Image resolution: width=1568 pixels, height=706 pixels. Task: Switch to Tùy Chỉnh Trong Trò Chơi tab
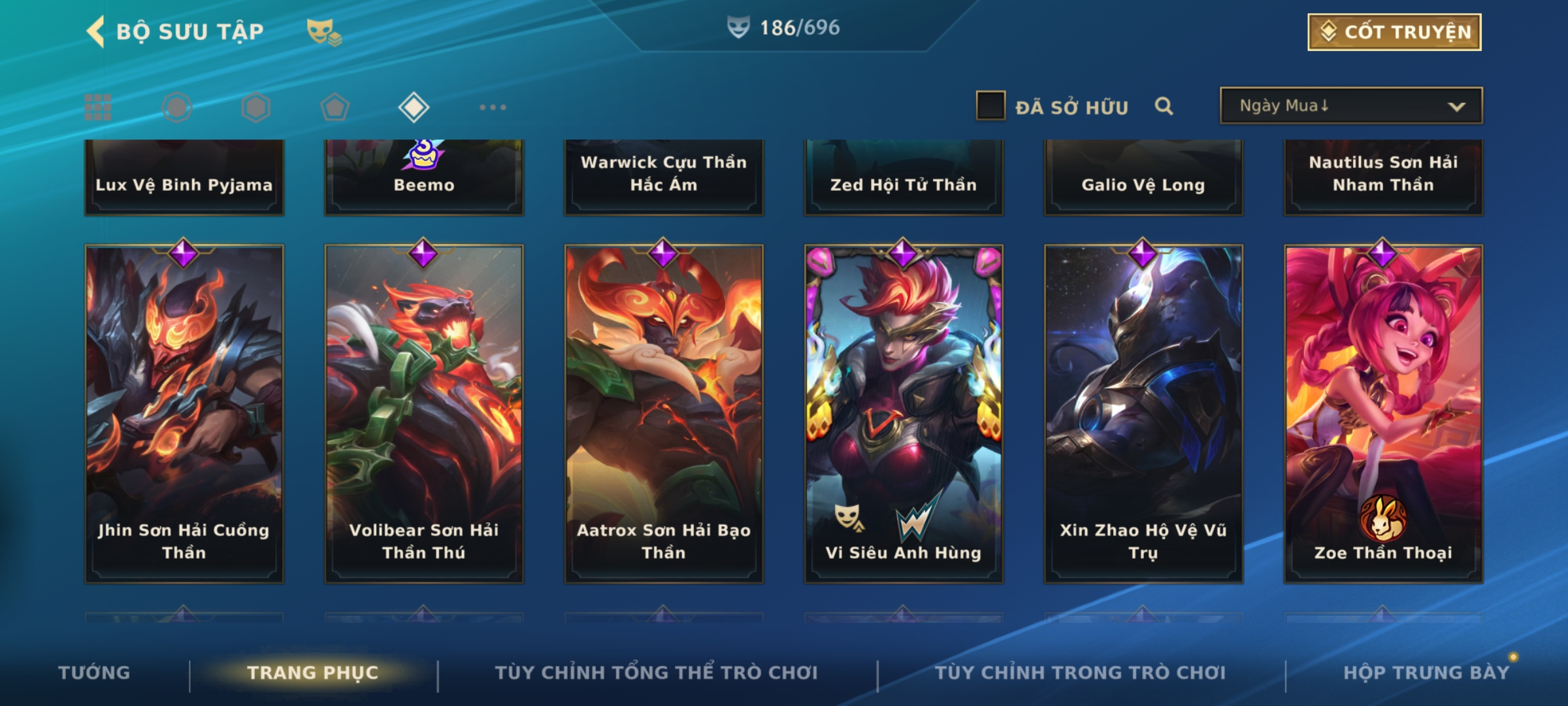coord(1080,672)
